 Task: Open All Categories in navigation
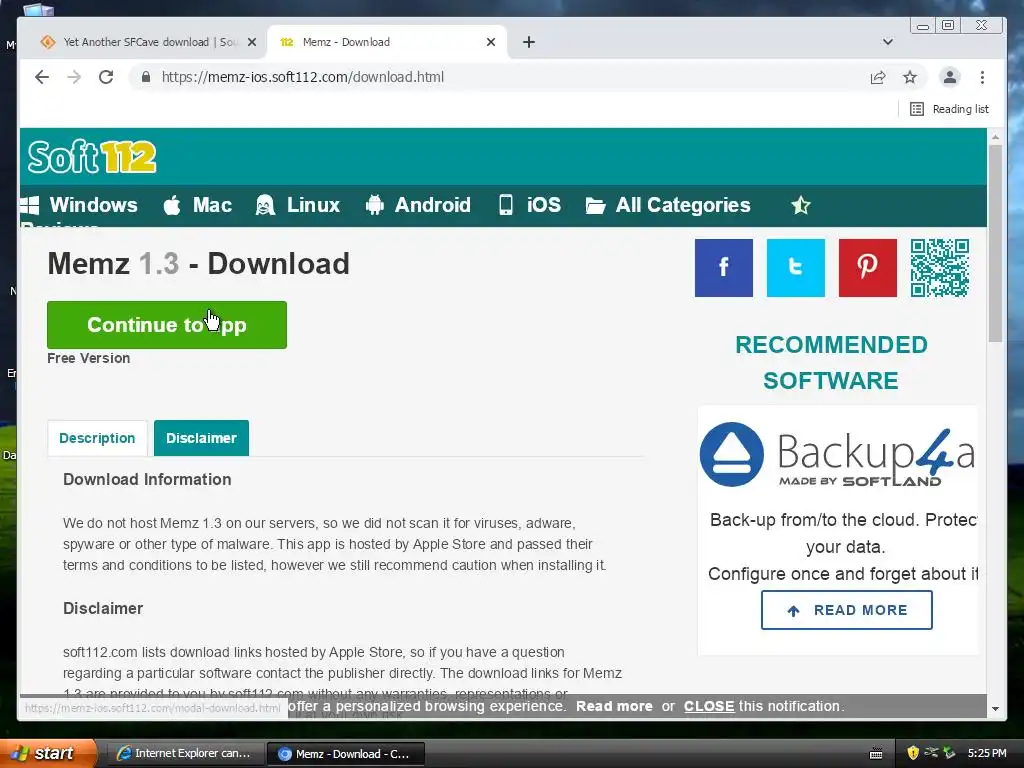[668, 205]
